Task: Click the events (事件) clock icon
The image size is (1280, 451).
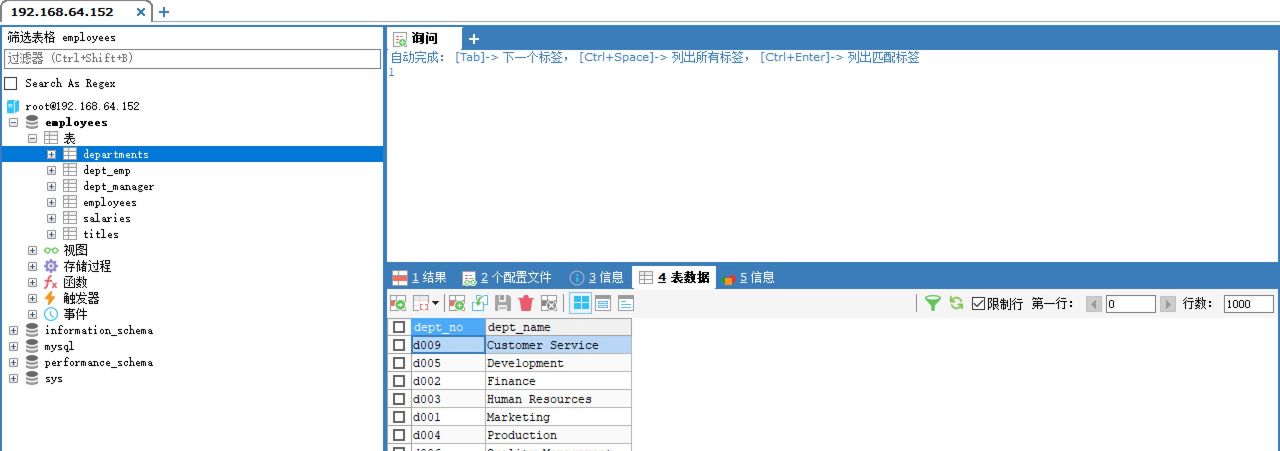Action: click(x=51, y=314)
